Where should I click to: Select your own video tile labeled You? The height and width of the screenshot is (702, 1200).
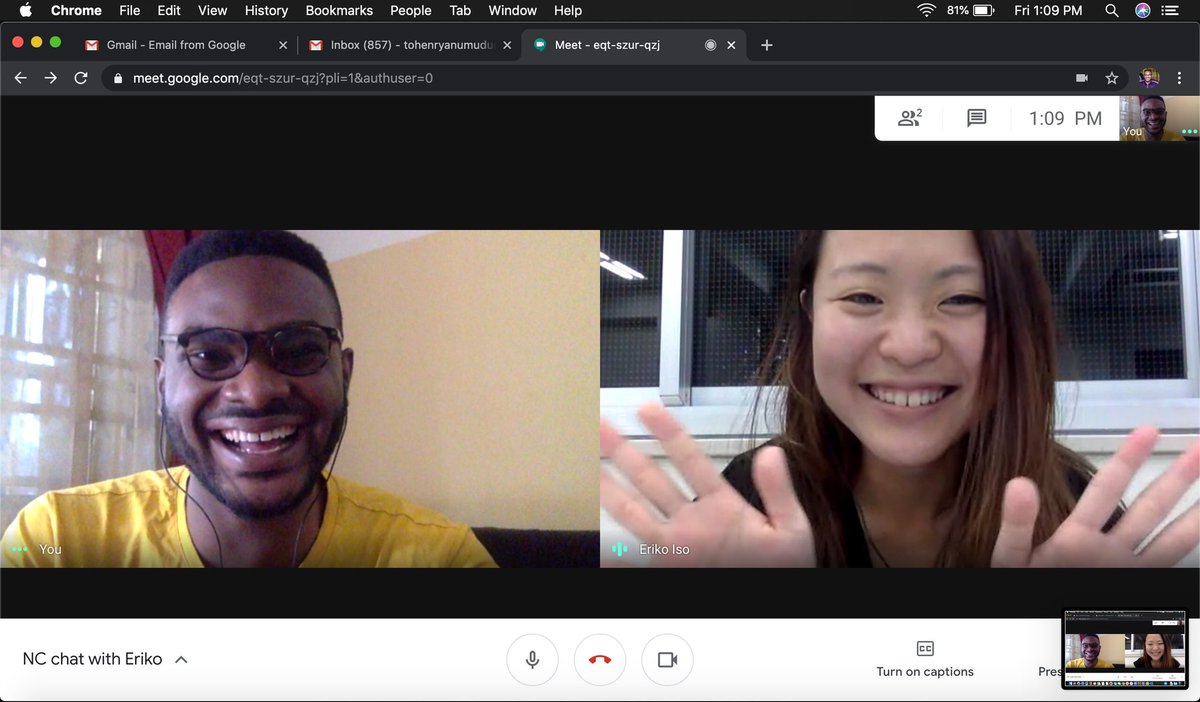(300, 399)
